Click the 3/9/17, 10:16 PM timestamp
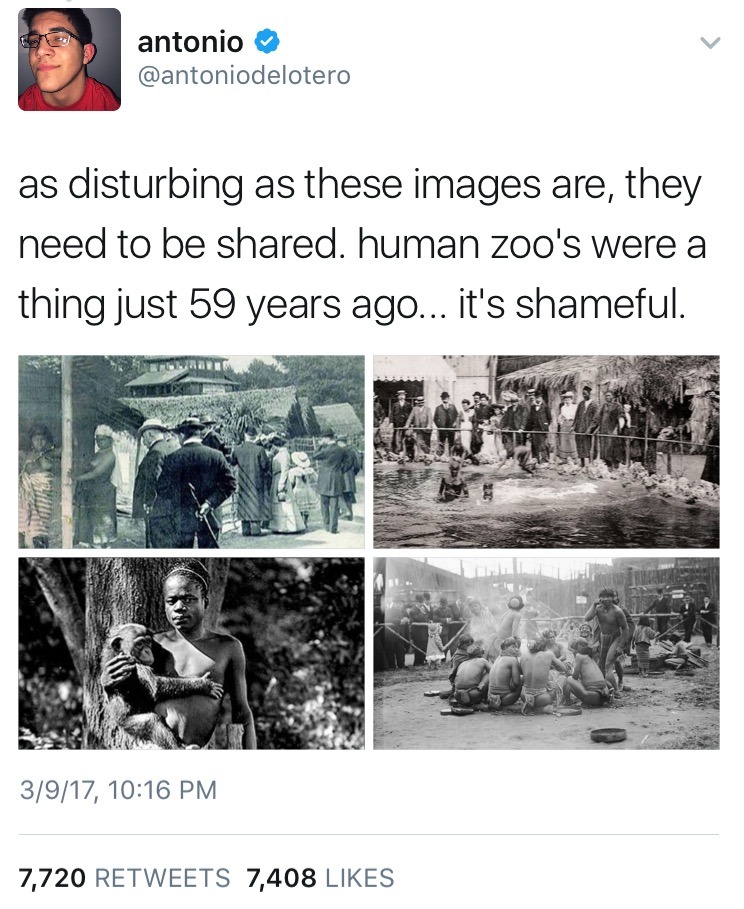The width and height of the screenshot is (744, 909). [x=118, y=790]
